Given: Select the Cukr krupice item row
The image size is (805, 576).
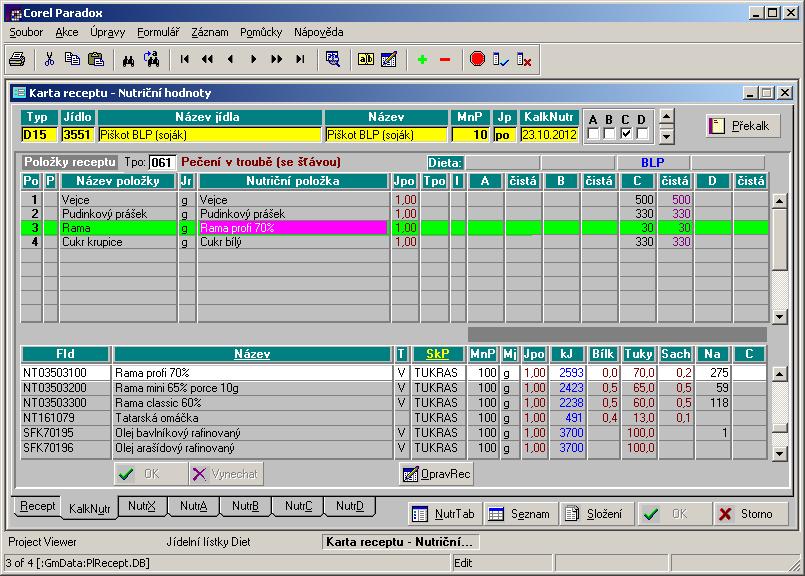Looking at the screenshot, I should tap(394, 242).
